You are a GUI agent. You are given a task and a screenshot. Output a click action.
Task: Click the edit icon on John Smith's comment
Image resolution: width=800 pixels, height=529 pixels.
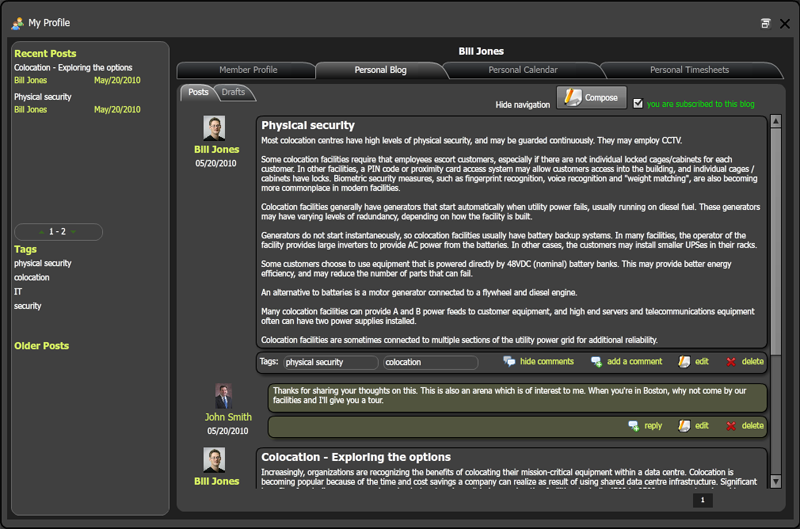(x=684, y=426)
